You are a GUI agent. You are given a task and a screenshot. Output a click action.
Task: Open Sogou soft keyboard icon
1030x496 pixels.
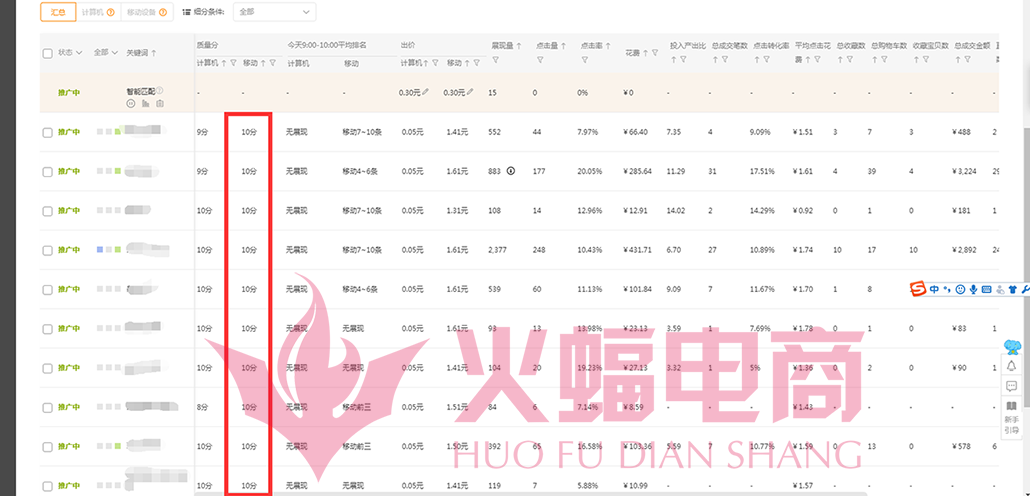[987, 289]
